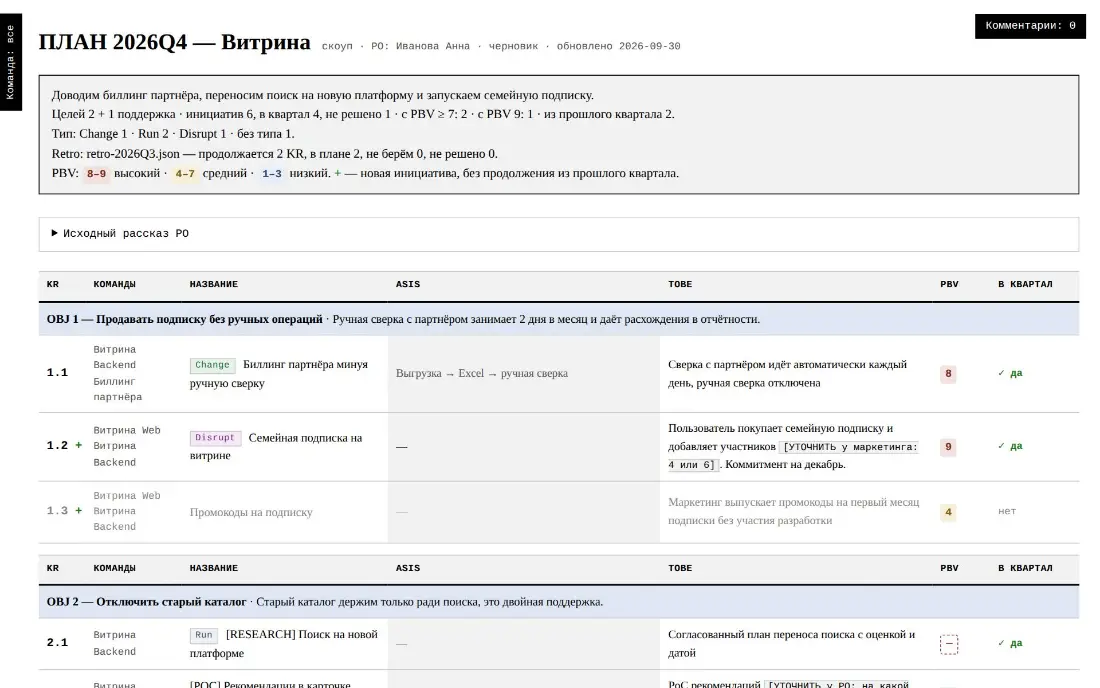The image size is (1100, 688).
Task: Click the title Семейная подписка на витрине
Action: (x=276, y=447)
